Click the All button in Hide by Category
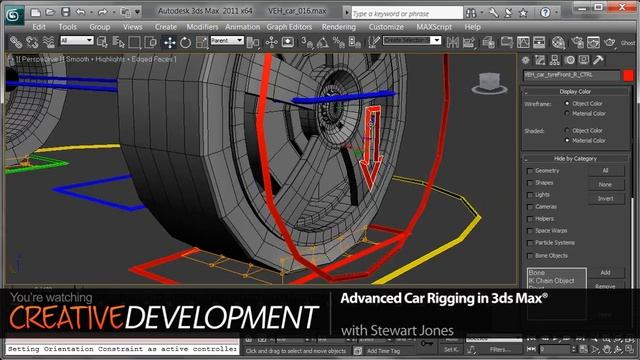The height and width of the screenshot is (360, 640). point(606,171)
